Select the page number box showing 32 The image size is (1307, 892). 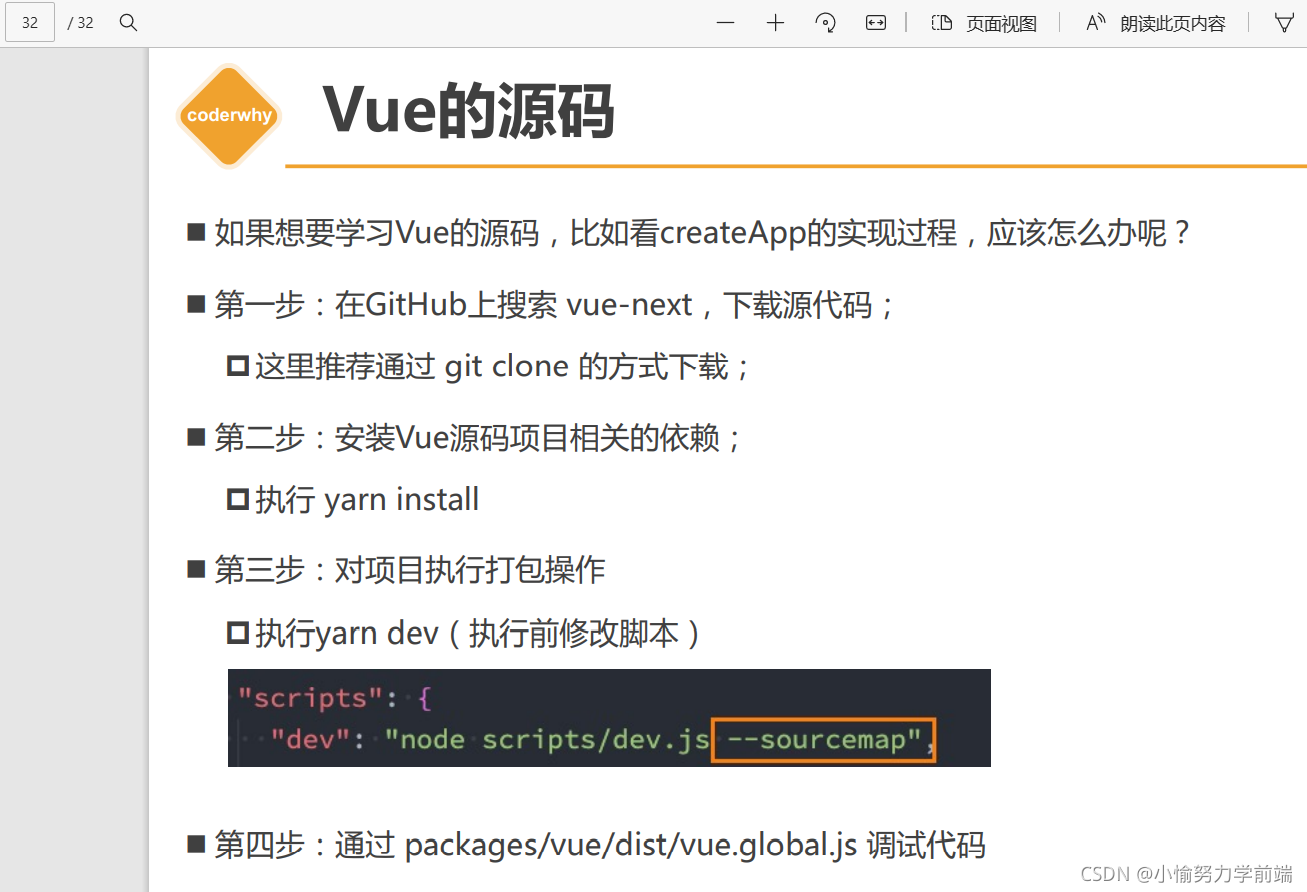point(29,21)
